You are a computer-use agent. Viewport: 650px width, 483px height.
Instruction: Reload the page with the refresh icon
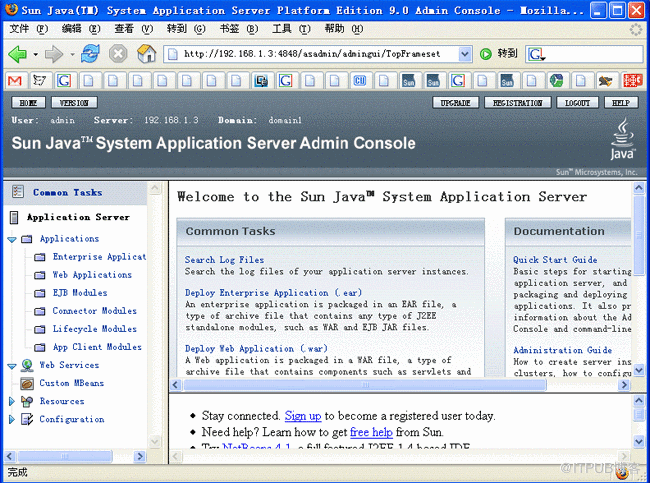(x=90, y=54)
